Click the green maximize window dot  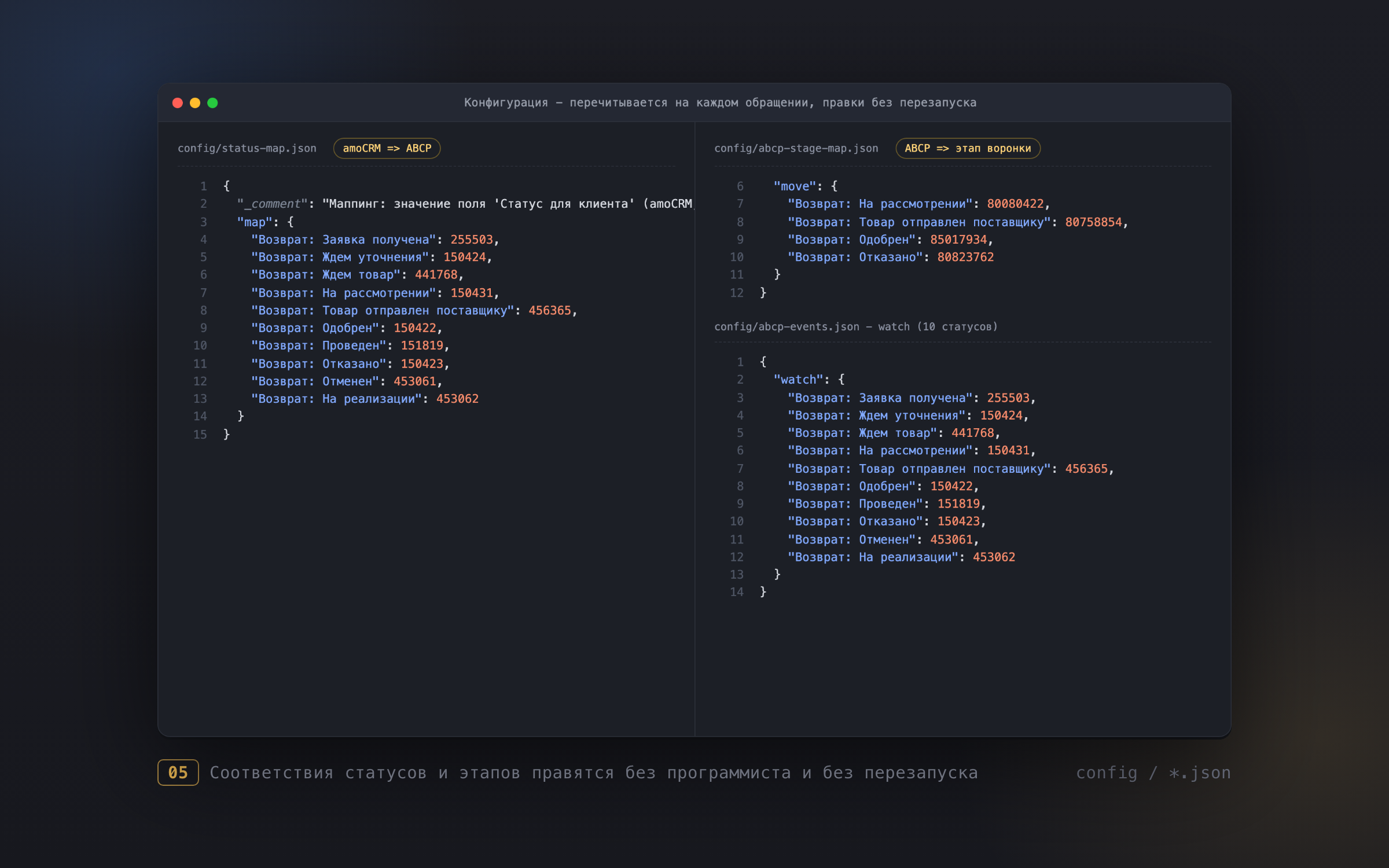tap(212, 103)
